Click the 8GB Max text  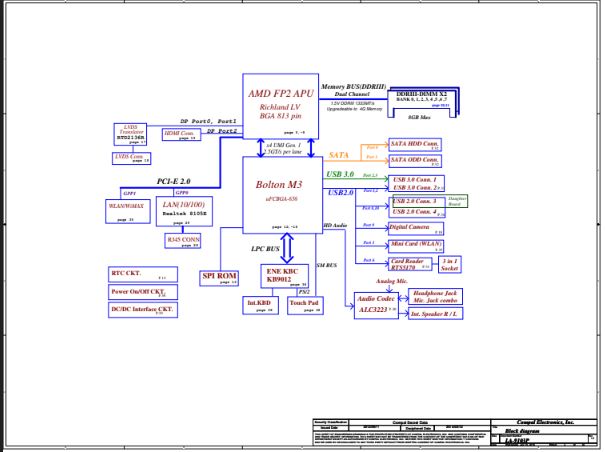419,117
